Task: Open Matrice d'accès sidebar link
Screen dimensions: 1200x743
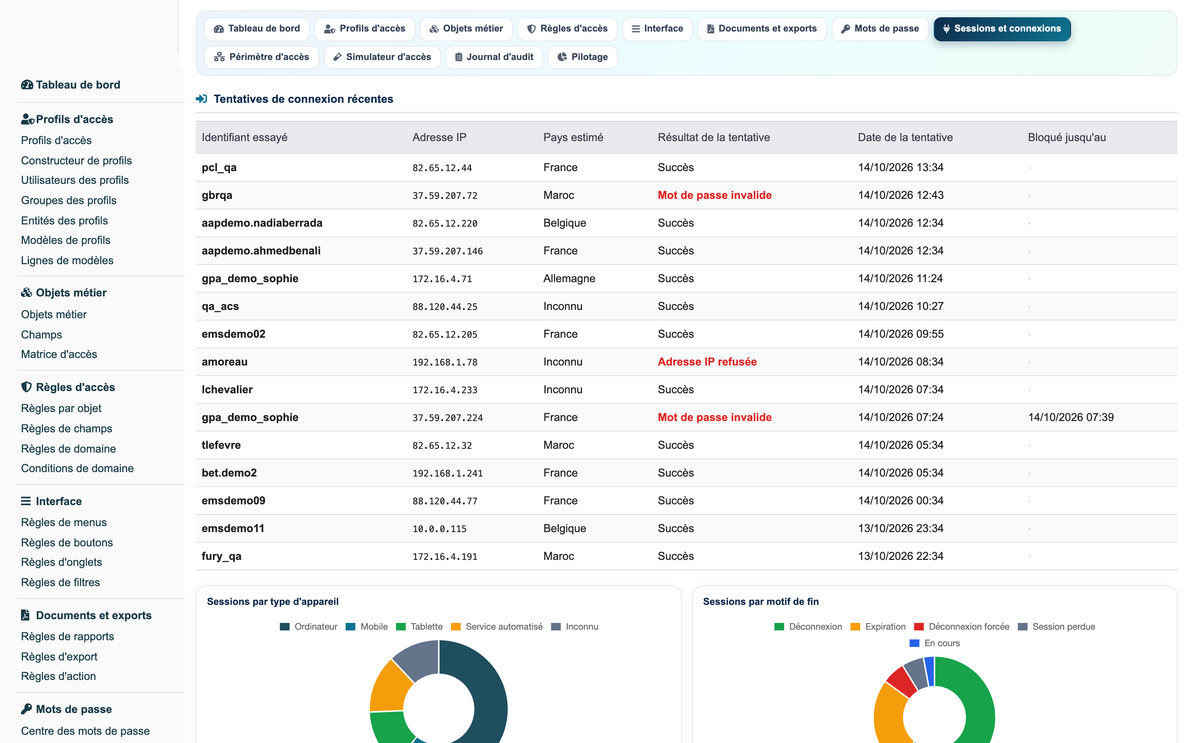Action: pyautogui.click(x=59, y=354)
